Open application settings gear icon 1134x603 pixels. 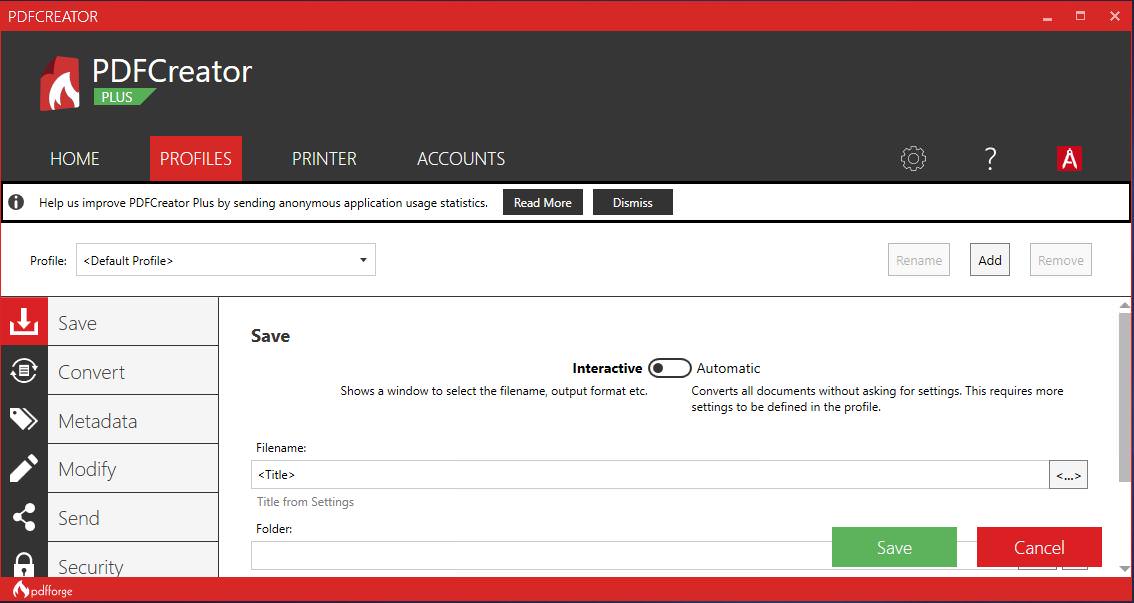click(913, 158)
